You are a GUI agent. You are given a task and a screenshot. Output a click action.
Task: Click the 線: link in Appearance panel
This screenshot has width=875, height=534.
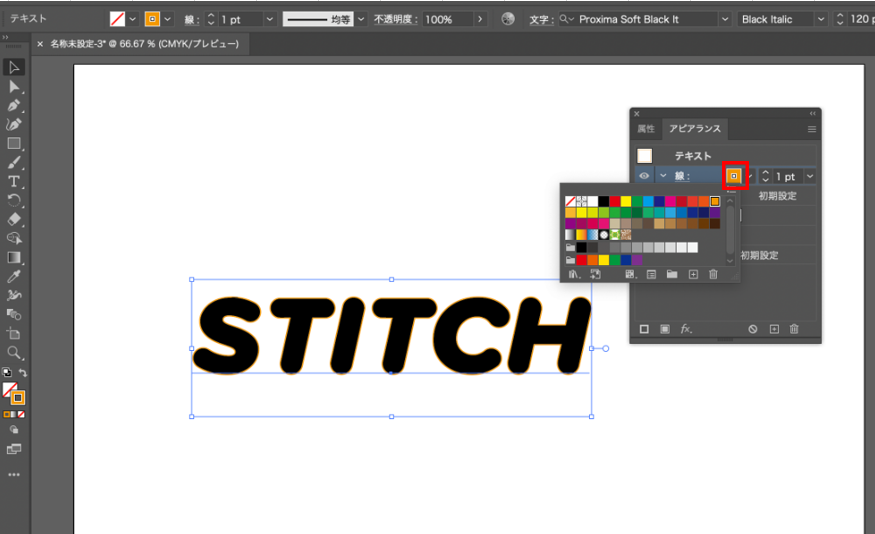[682, 176]
